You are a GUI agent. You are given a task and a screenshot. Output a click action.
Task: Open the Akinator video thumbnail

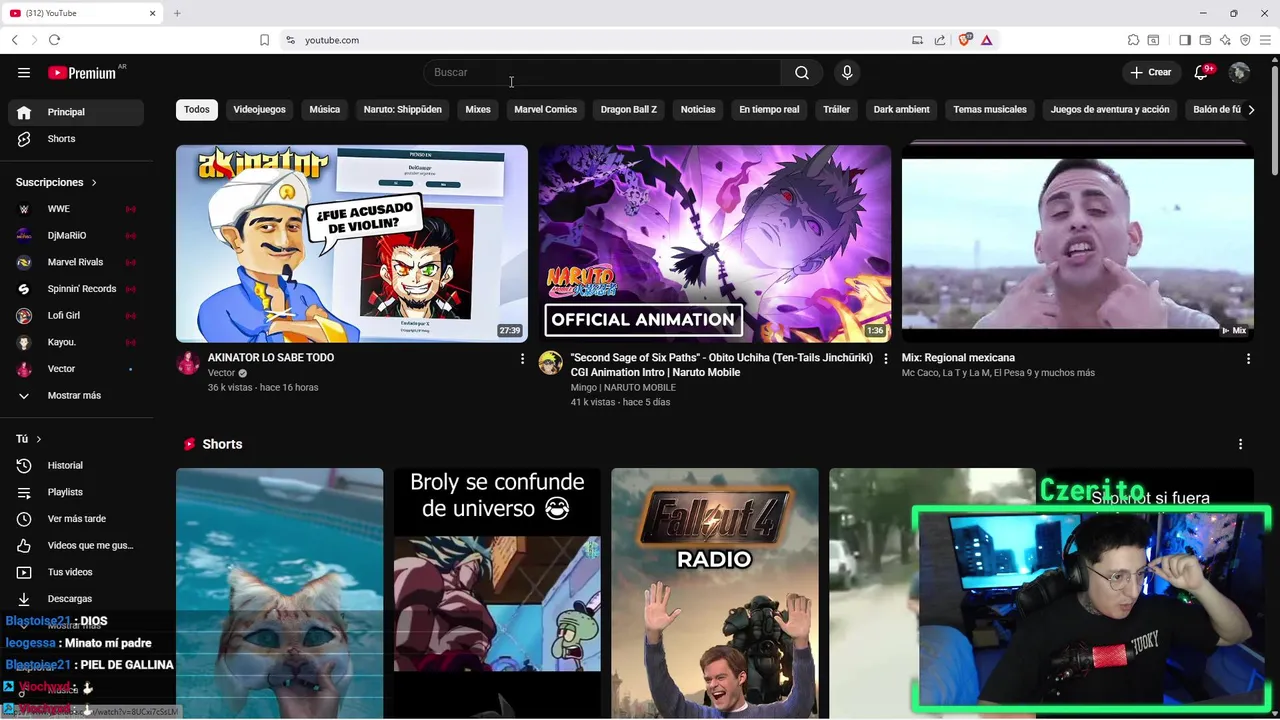click(352, 244)
